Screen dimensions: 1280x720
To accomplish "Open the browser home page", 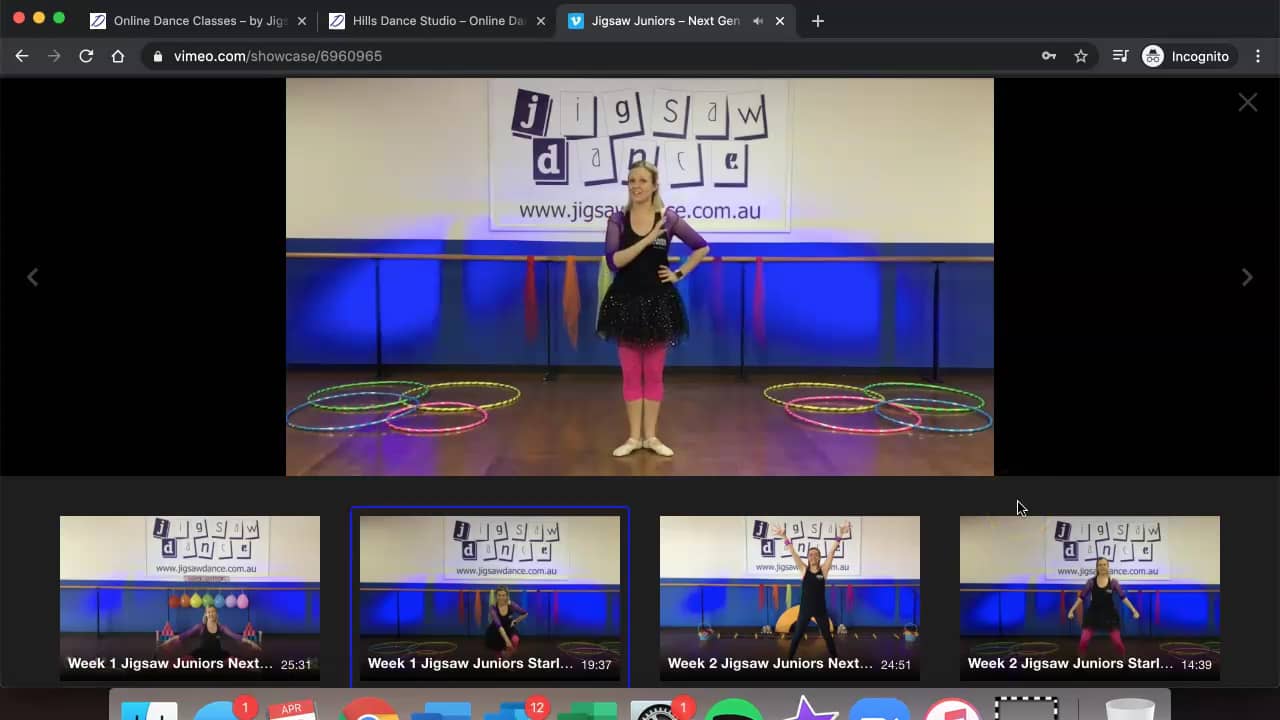I will (118, 56).
